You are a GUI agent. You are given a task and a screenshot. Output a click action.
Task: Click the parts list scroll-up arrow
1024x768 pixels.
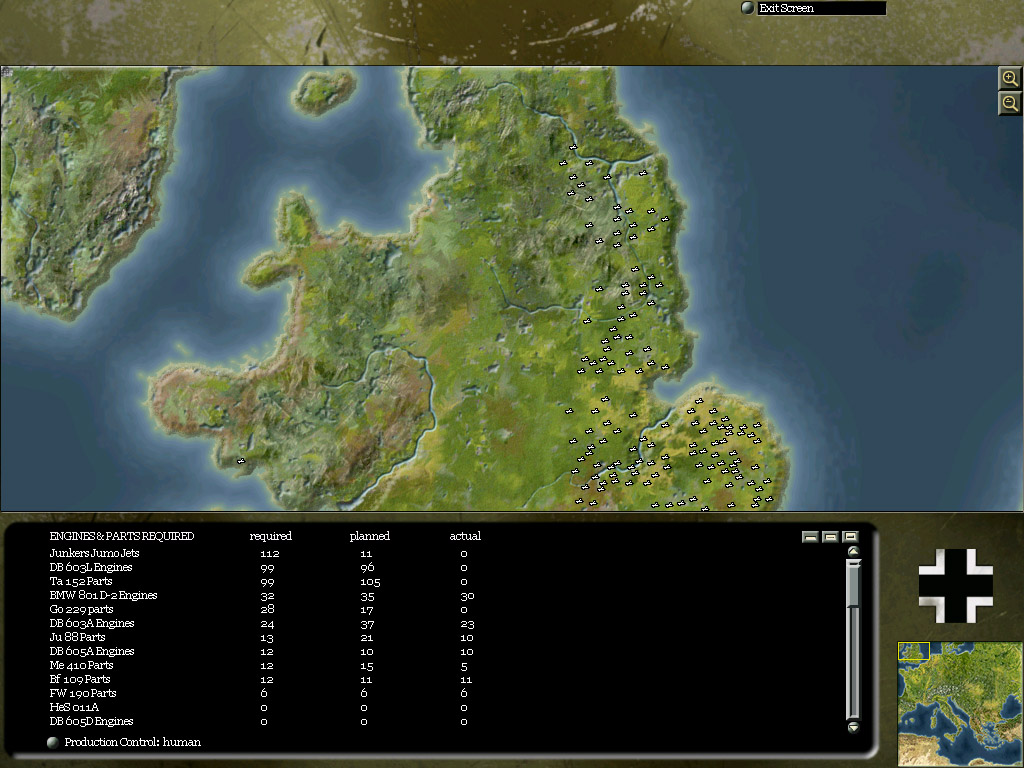[x=853, y=551]
